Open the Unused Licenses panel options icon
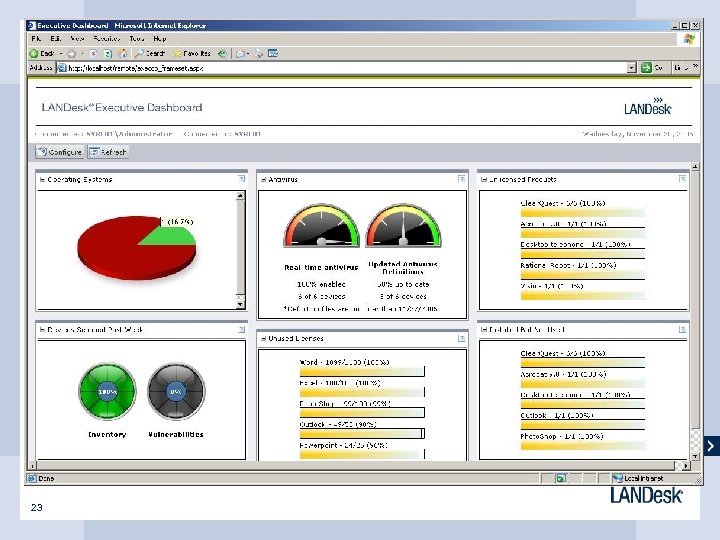 click(x=461, y=338)
